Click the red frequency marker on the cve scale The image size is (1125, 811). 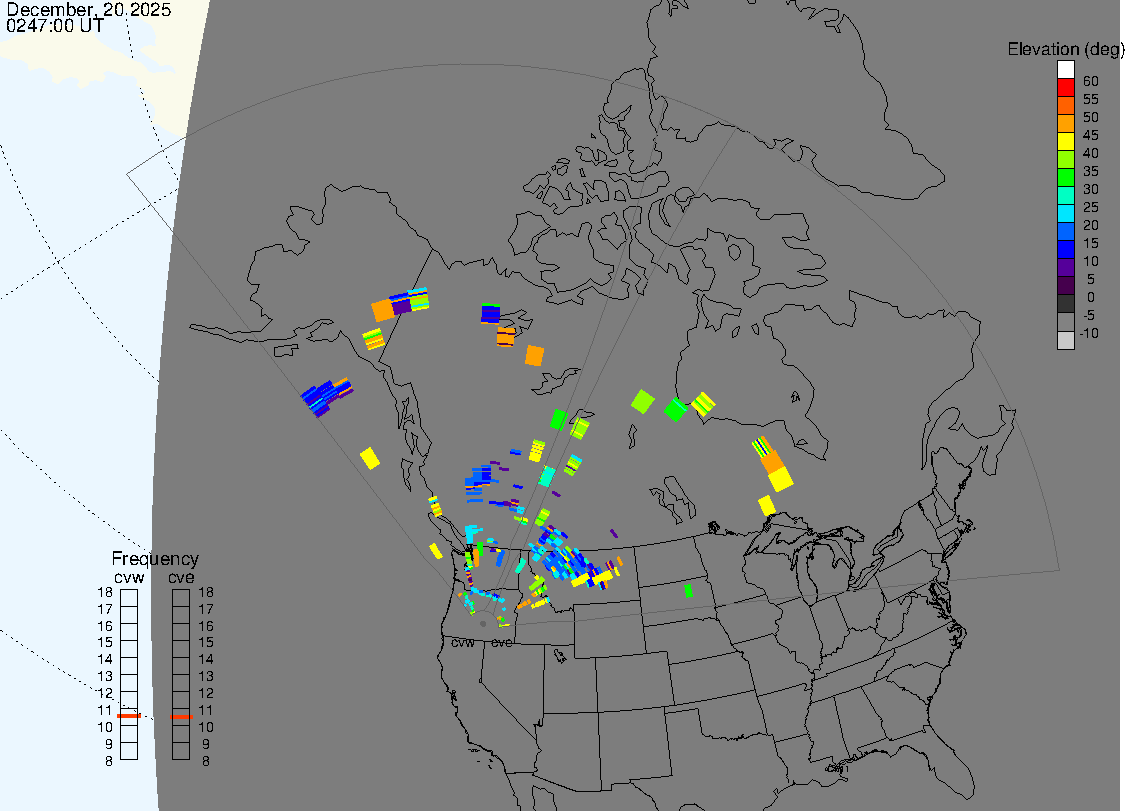click(181, 716)
